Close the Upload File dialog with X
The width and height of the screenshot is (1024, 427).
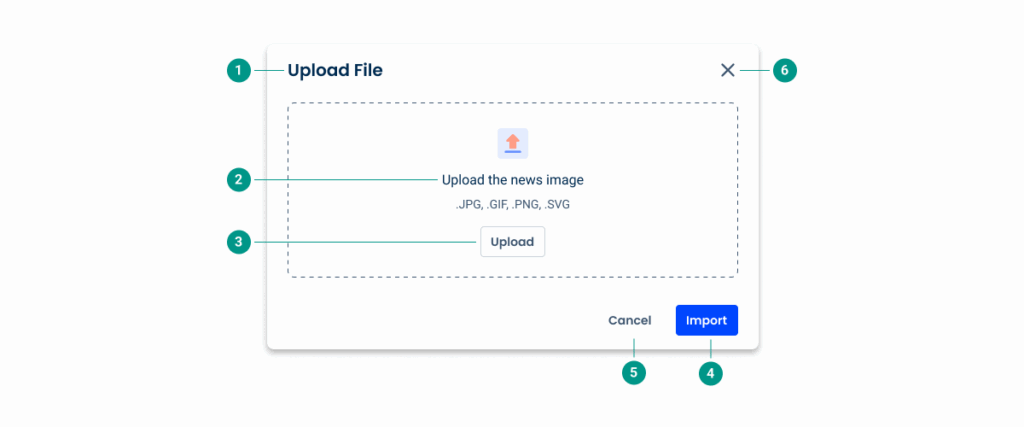(727, 70)
